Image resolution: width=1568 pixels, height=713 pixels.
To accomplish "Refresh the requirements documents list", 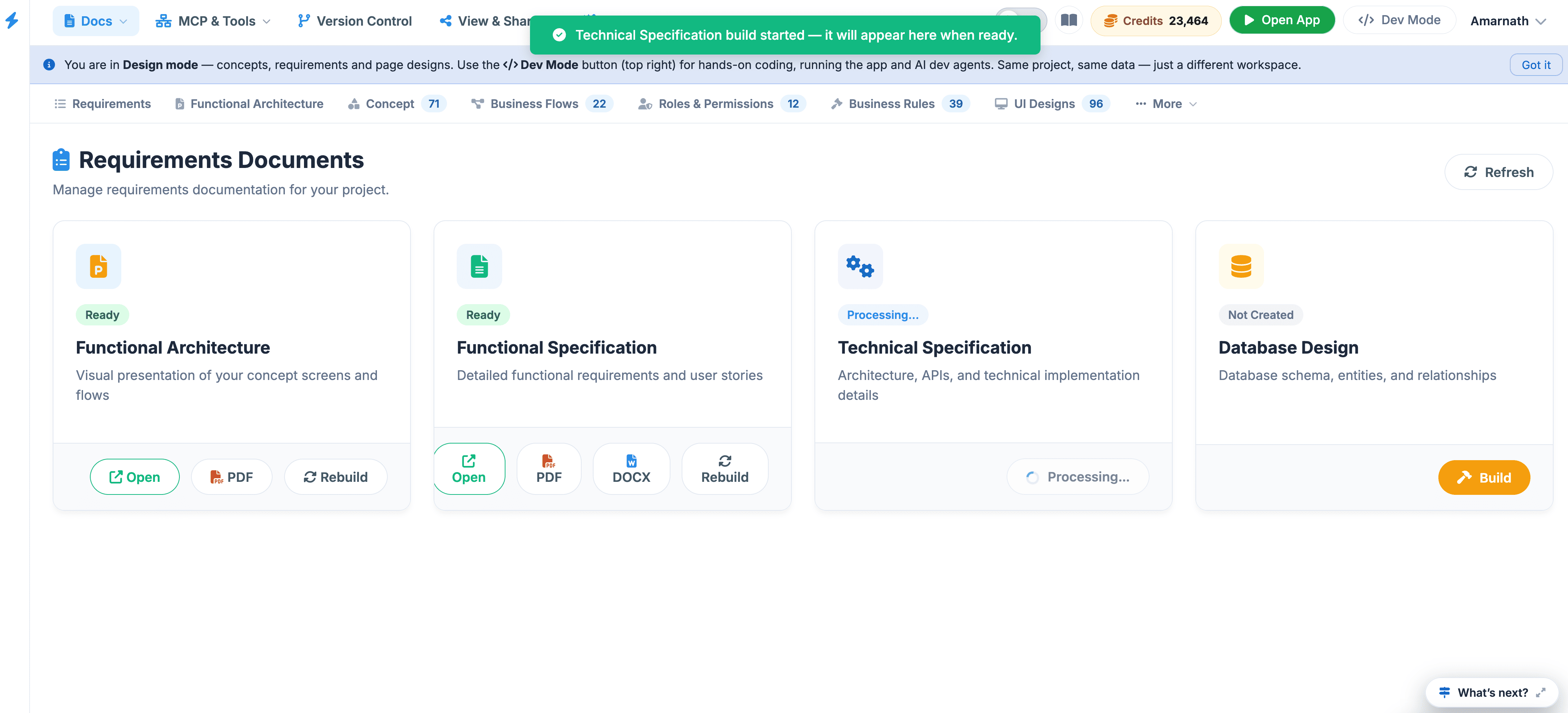I will click(1498, 172).
